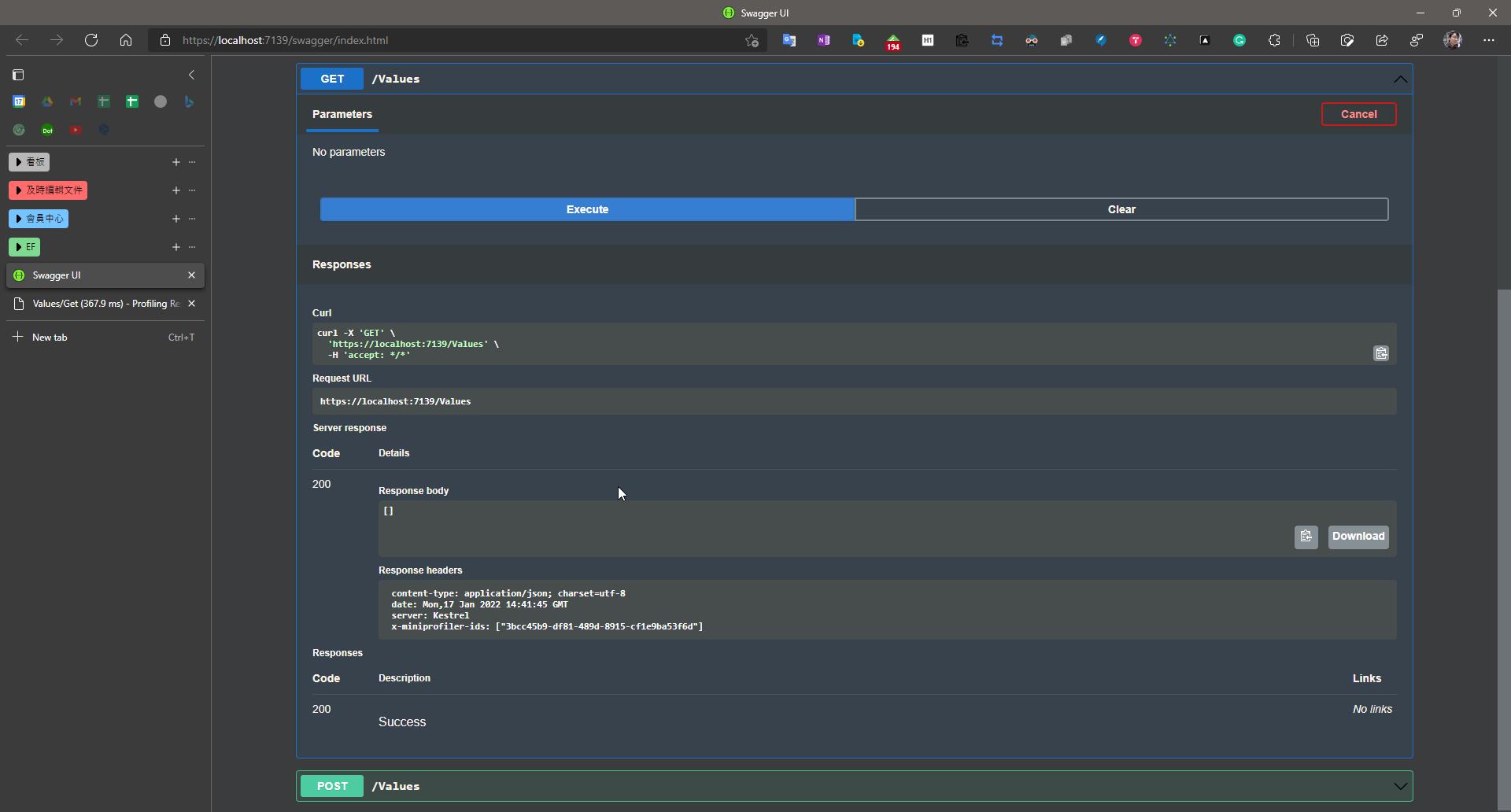
Task: Cancel the Try it out mode
Action: (1358, 114)
